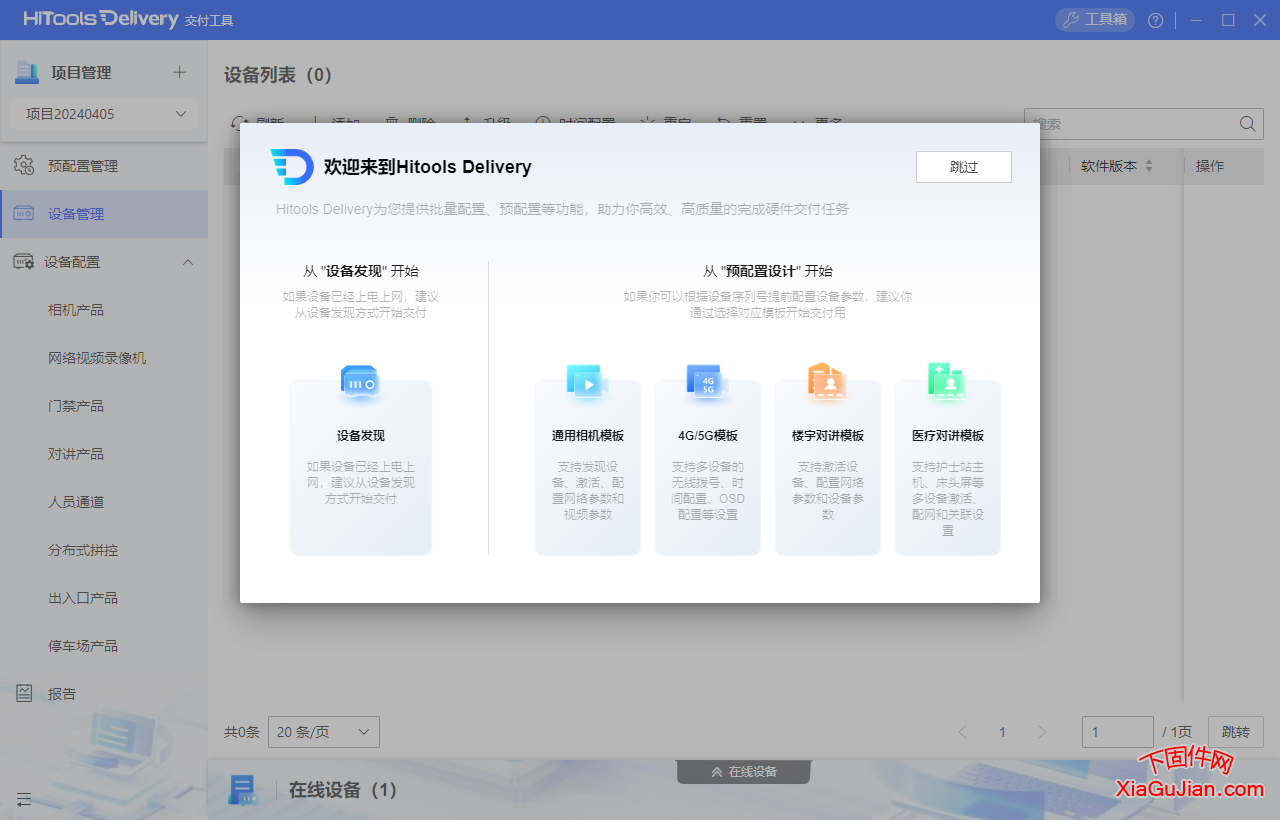Select the 4G/5G模板 card title
1280x820 pixels.
click(708, 436)
